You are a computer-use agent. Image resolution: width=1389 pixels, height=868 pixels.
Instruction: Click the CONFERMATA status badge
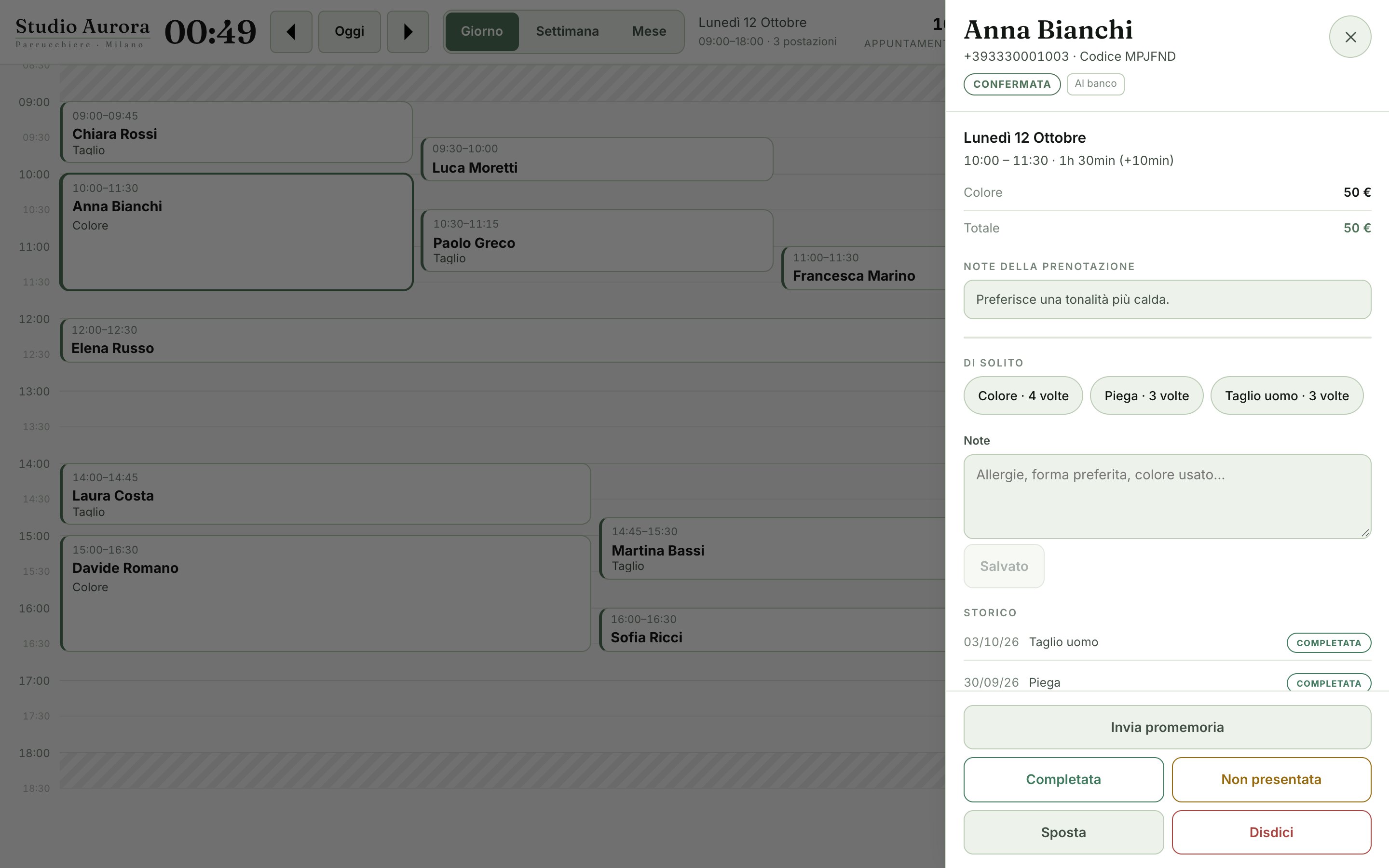tap(1012, 84)
